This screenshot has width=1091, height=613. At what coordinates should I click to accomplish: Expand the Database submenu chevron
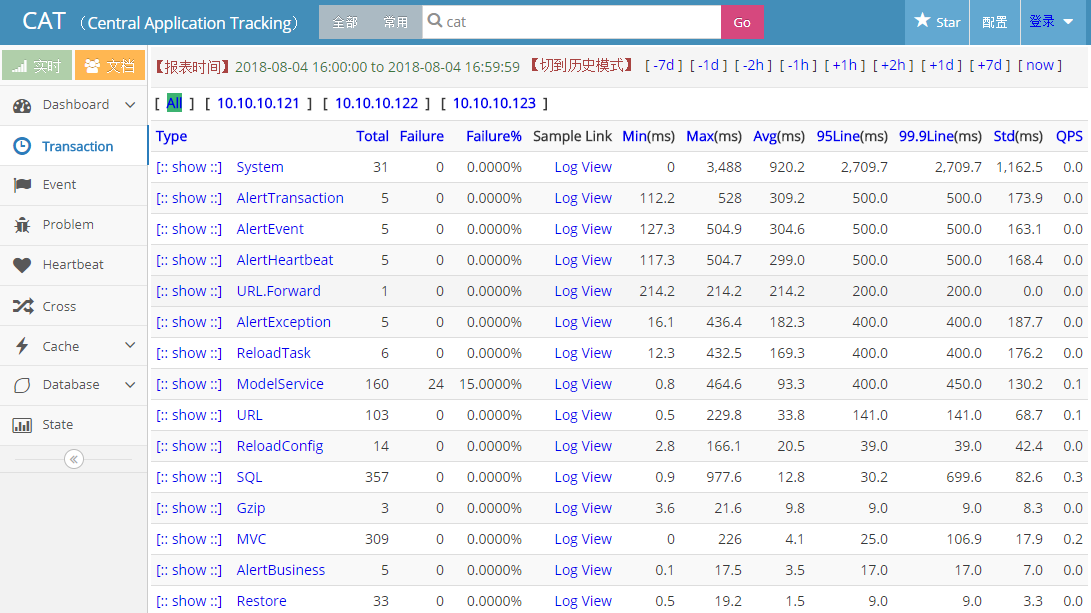[x=130, y=385]
